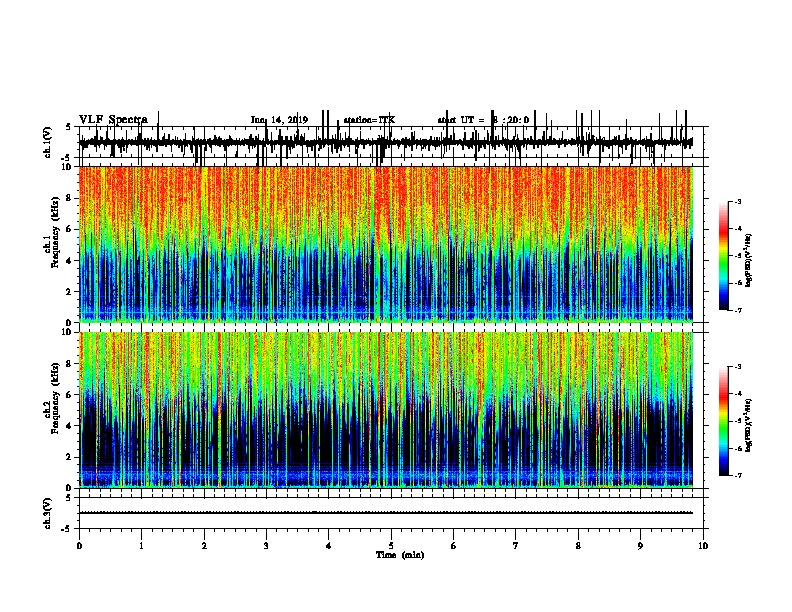Click time axis tick label "8"
This screenshot has height=612, width=792.
click(x=578, y=546)
